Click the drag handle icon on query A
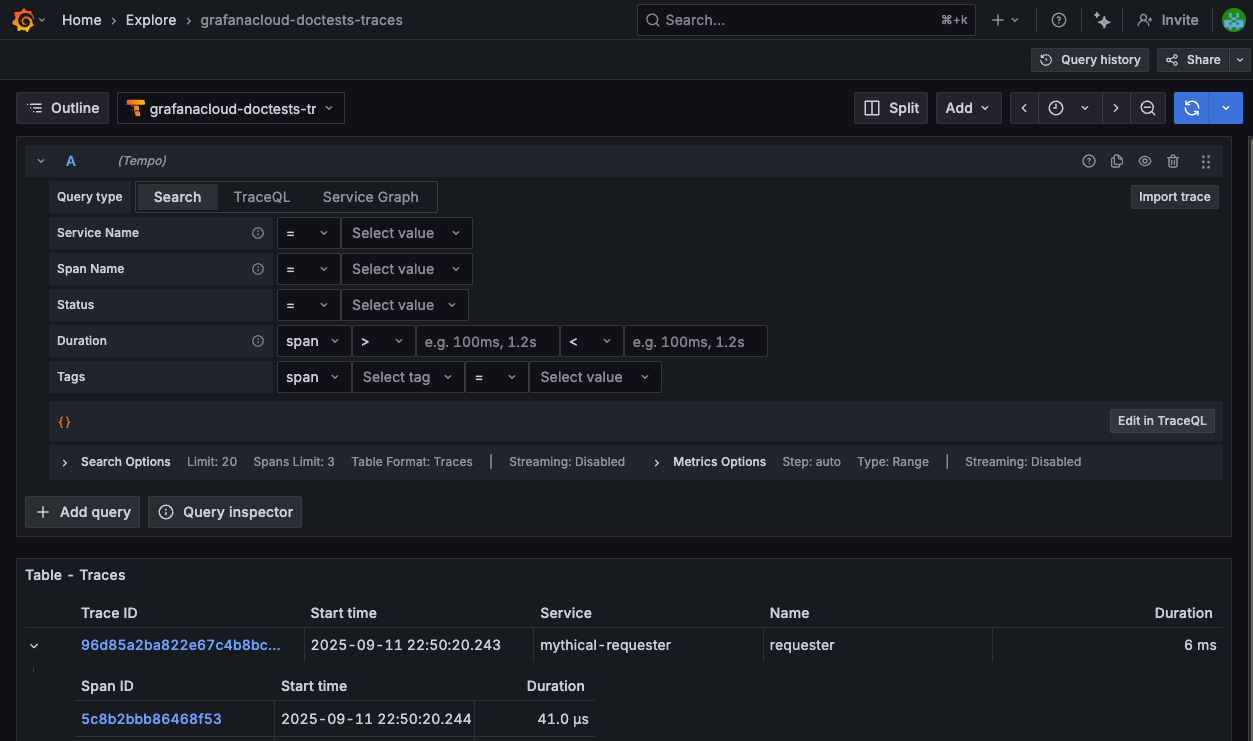This screenshot has width=1253, height=741. point(1205,161)
